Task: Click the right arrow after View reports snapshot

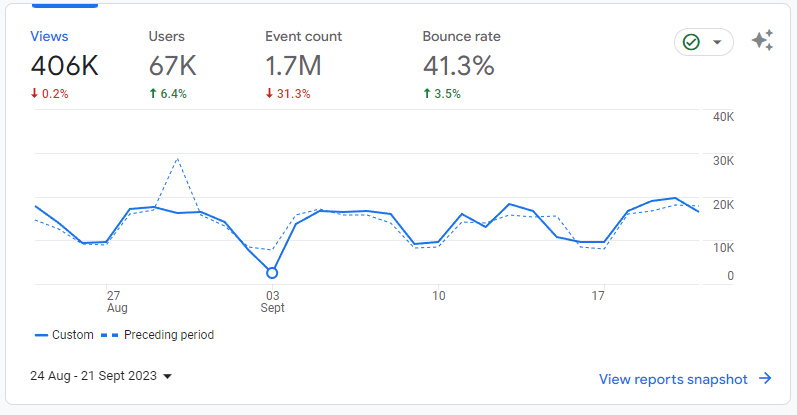Action: [765, 379]
